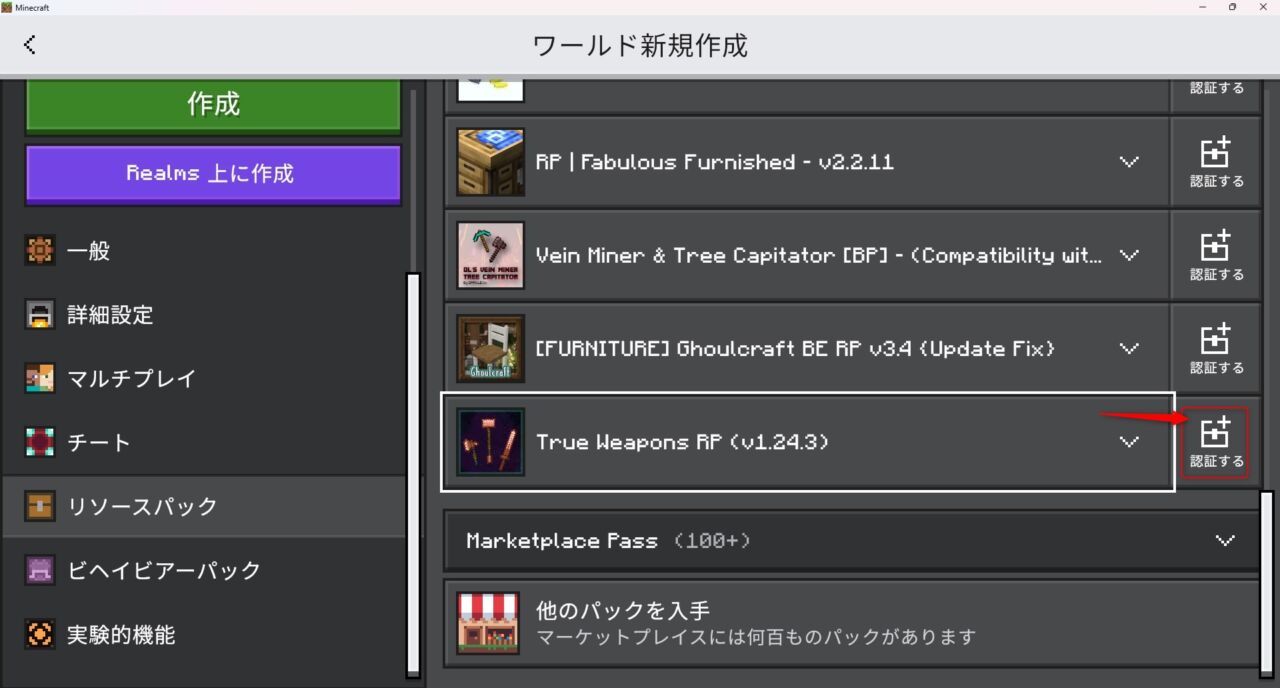Open the 実験的機能 section
The height and width of the screenshot is (688, 1280).
pos(40,634)
